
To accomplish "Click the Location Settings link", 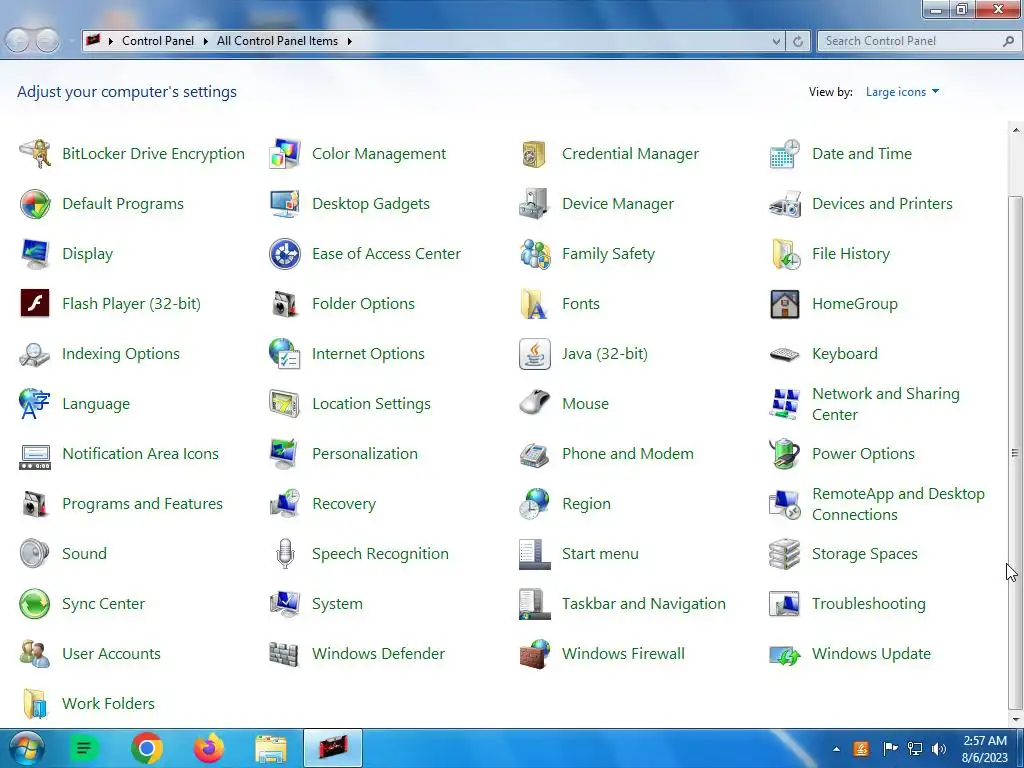I will pos(371,404).
